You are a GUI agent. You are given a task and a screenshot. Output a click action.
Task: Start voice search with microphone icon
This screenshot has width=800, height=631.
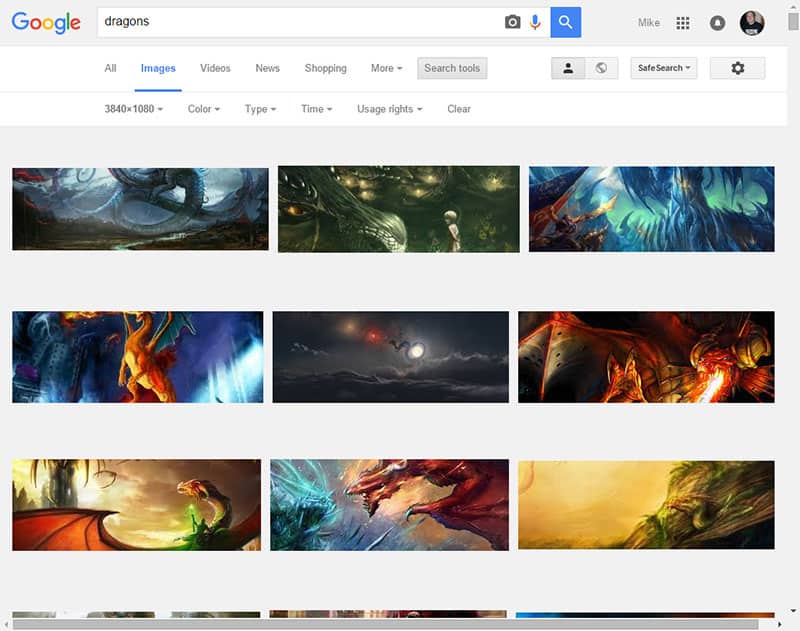pos(535,22)
